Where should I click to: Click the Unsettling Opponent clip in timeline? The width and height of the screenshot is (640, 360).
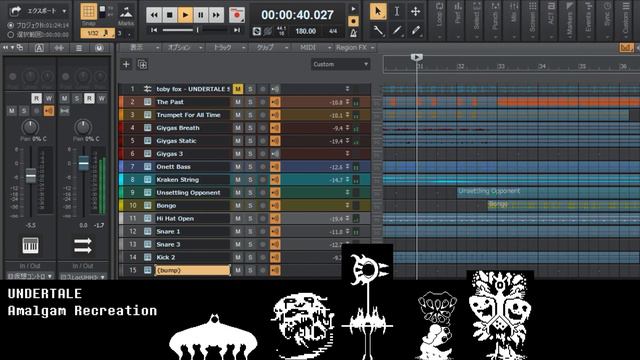coord(548,193)
